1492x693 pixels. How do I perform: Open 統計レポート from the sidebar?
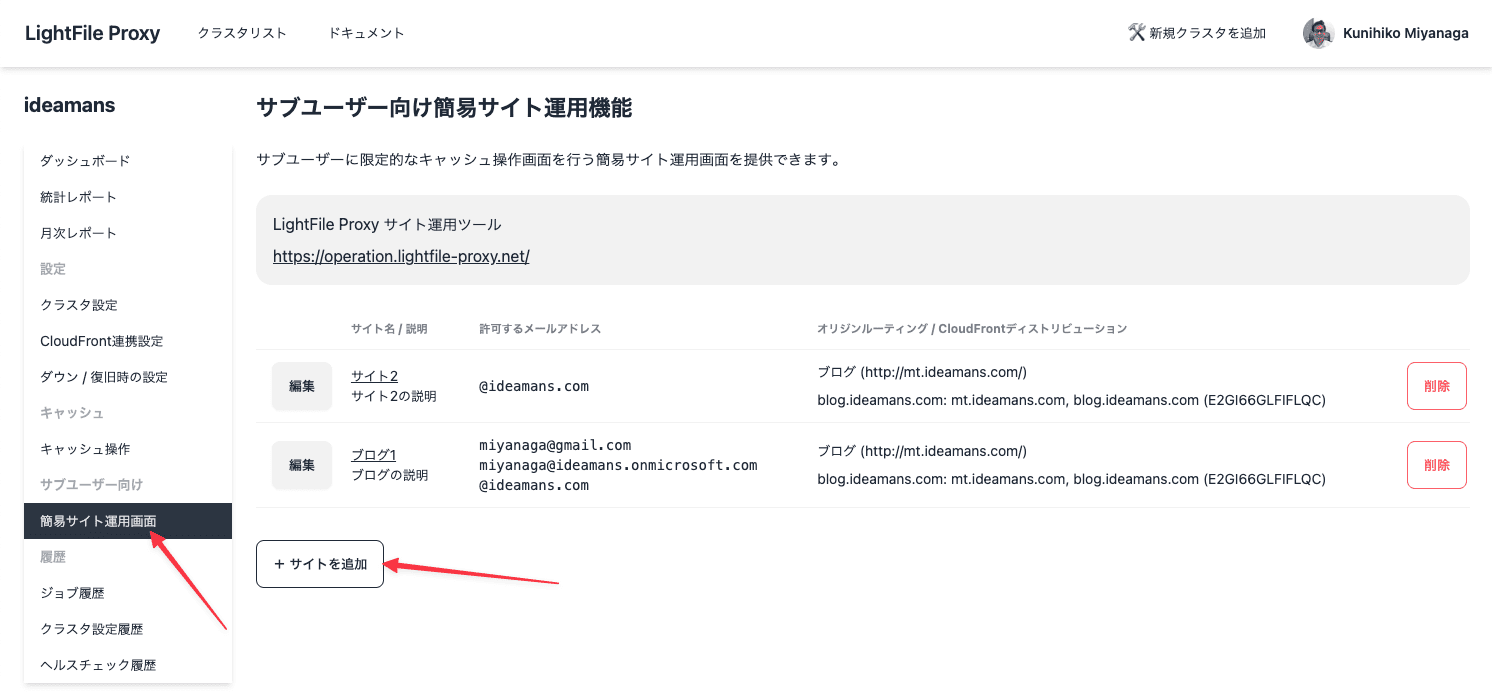[x=80, y=196]
